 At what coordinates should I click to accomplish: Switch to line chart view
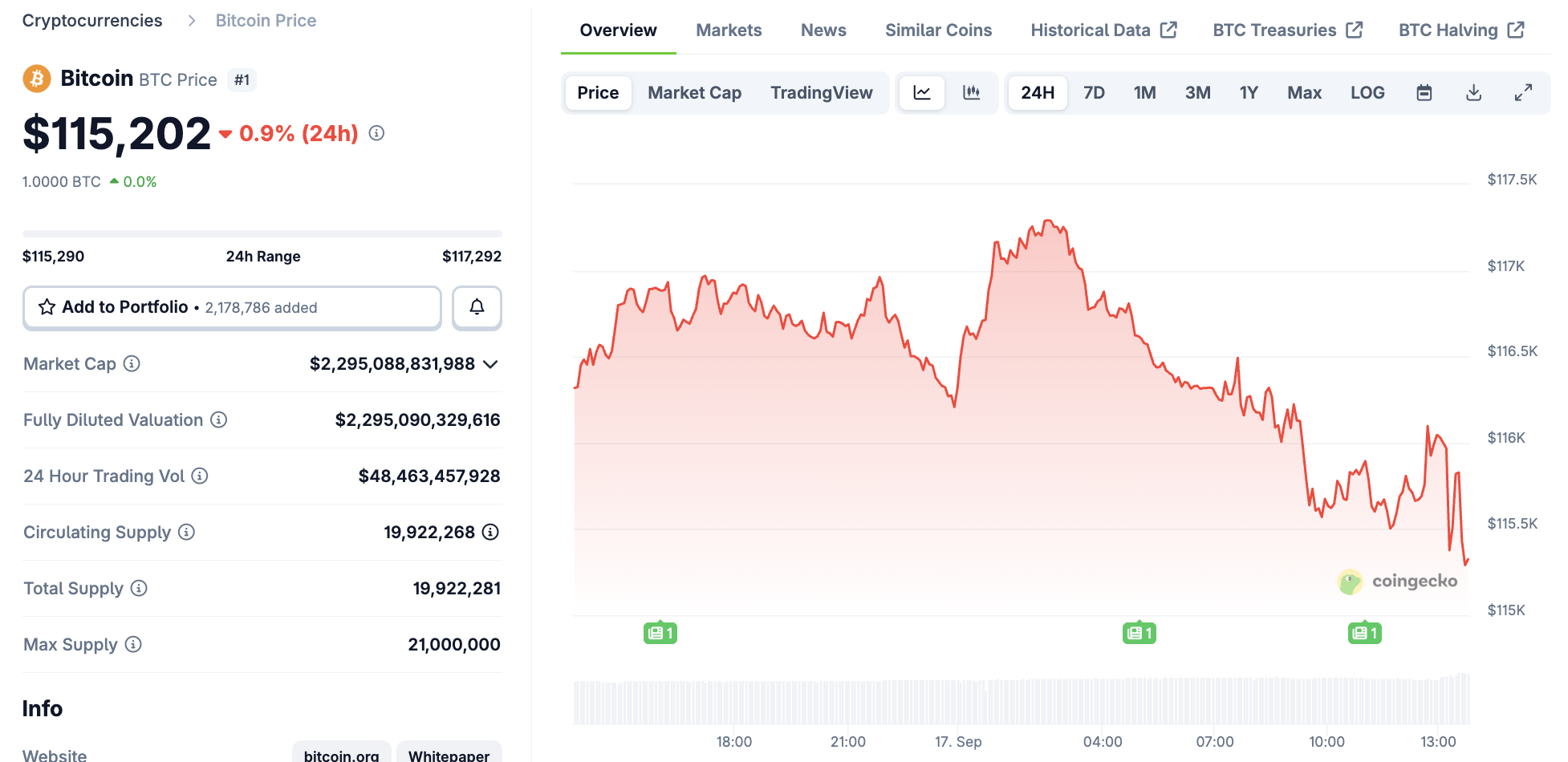[x=922, y=93]
